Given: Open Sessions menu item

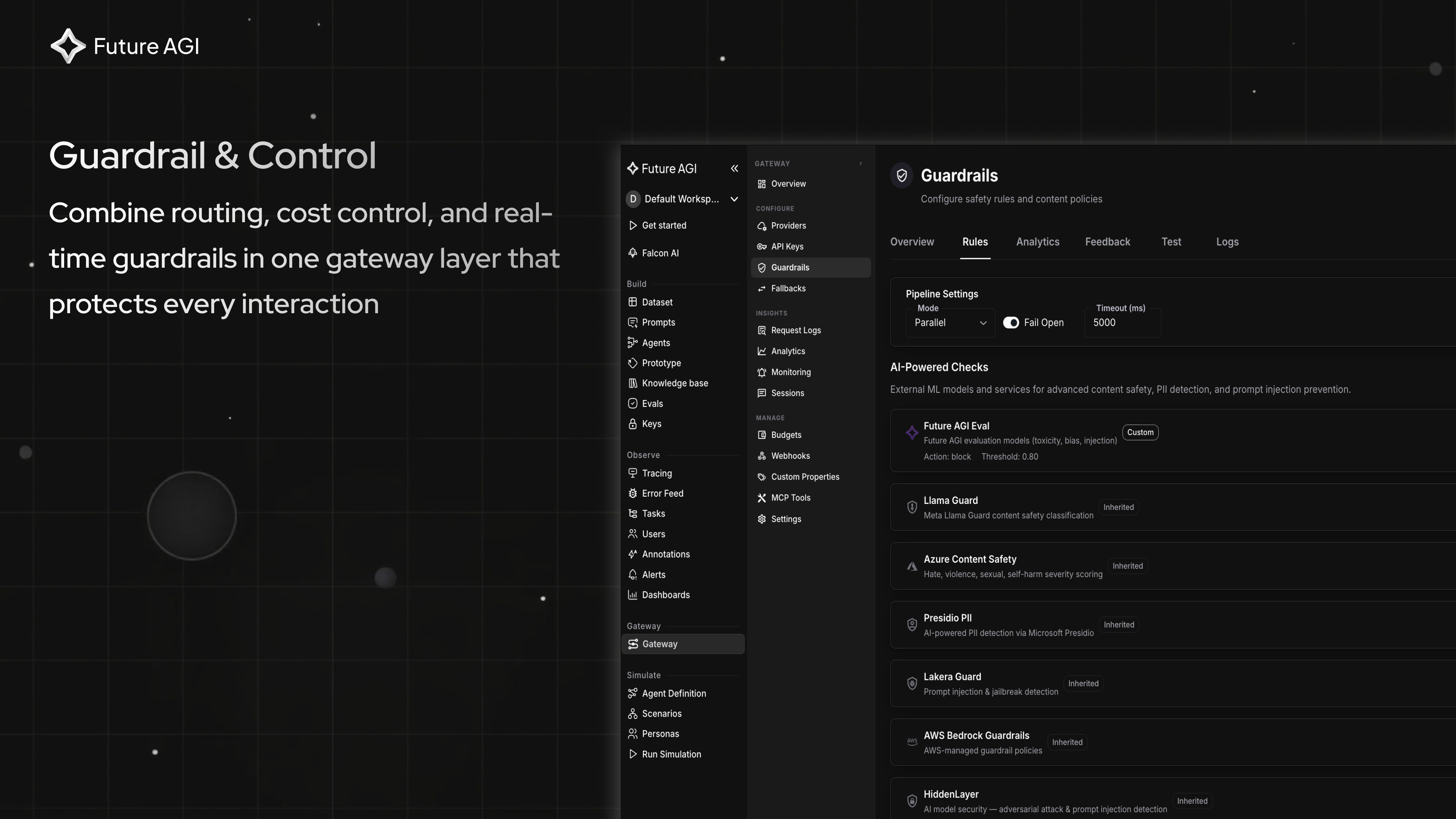Looking at the screenshot, I should (x=811, y=394).
